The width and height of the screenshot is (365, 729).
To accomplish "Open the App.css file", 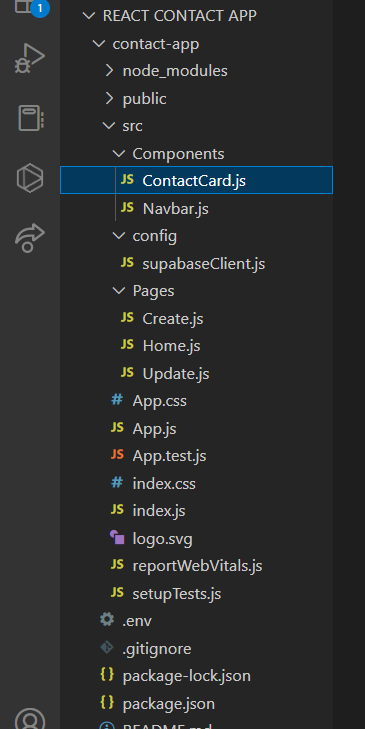I will coord(159,401).
